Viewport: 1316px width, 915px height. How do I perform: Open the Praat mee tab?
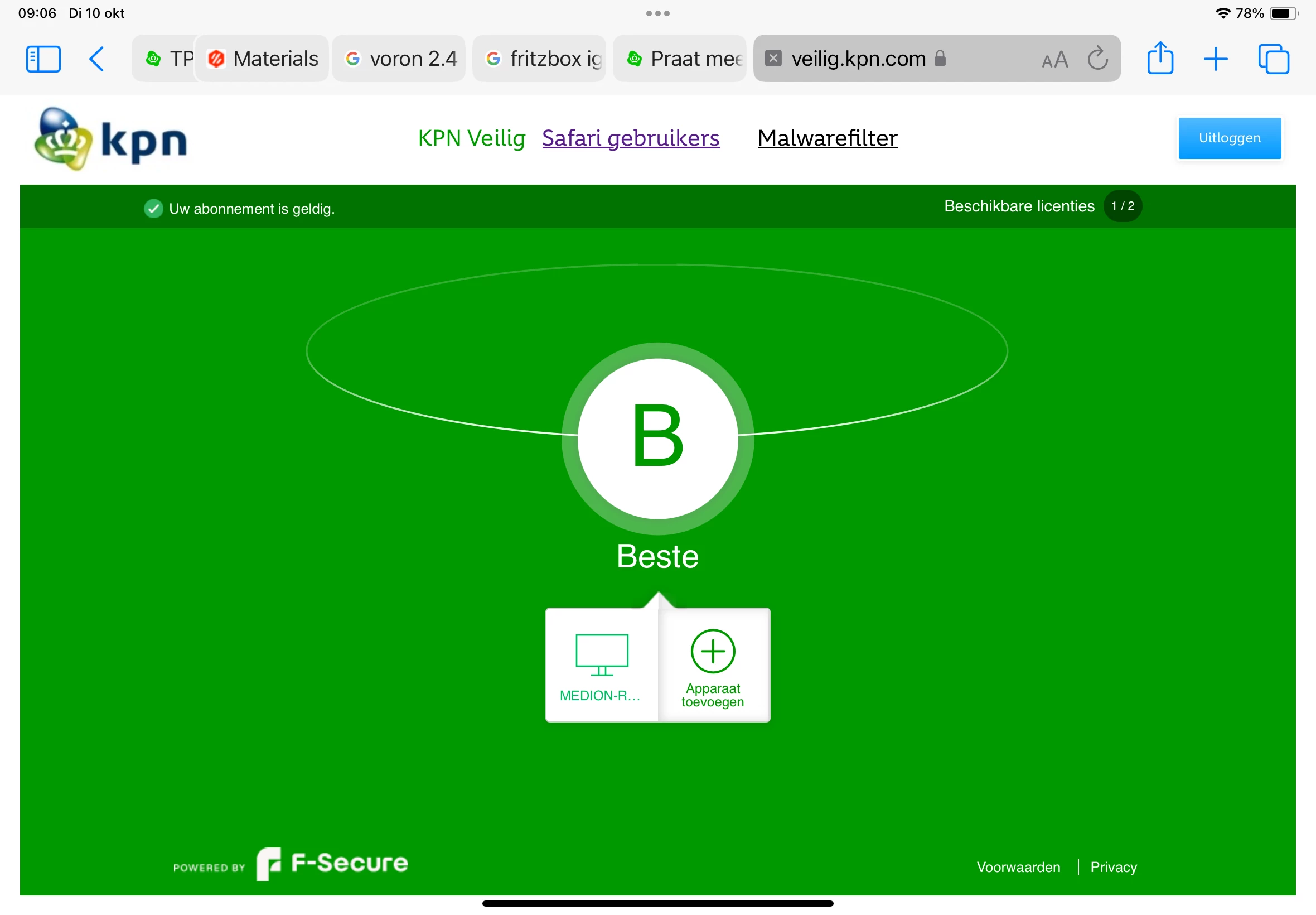681,59
